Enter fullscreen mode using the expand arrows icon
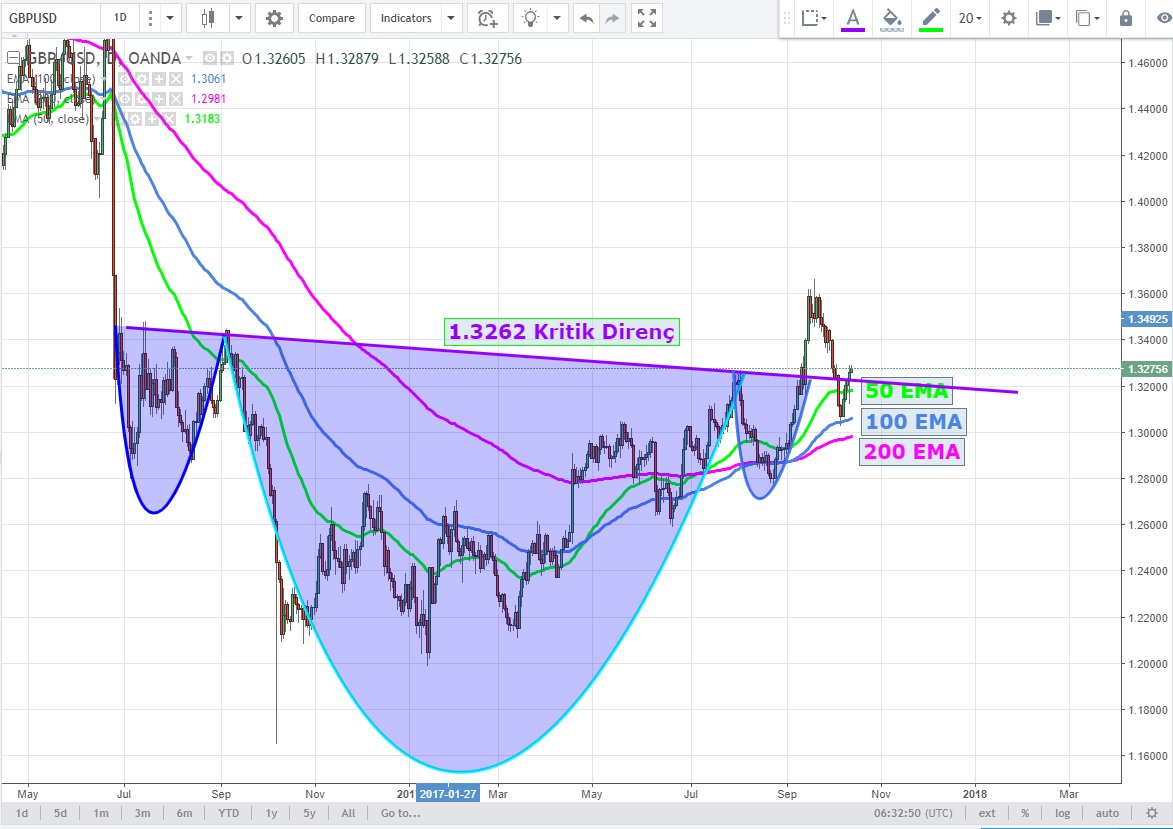Image resolution: width=1173 pixels, height=829 pixels. (647, 18)
